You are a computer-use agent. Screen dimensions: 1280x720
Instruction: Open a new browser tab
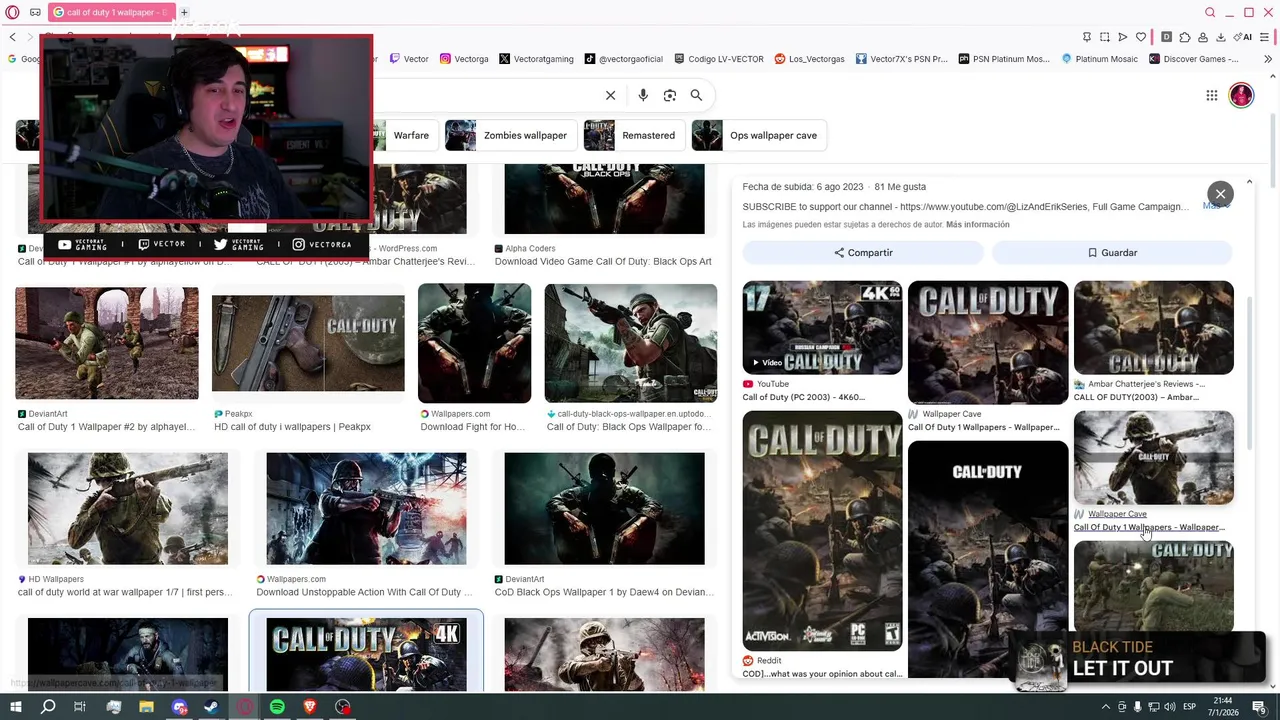click(x=184, y=12)
